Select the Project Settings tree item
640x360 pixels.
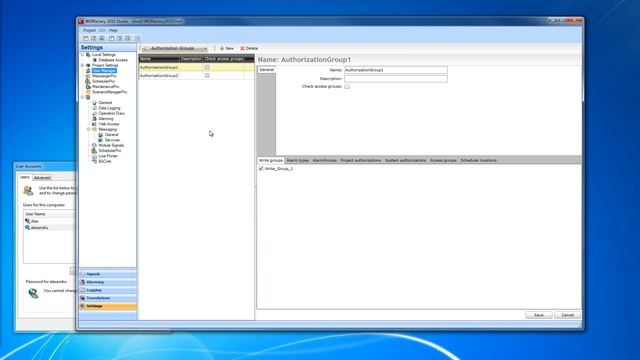pyautogui.click(x=105, y=65)
